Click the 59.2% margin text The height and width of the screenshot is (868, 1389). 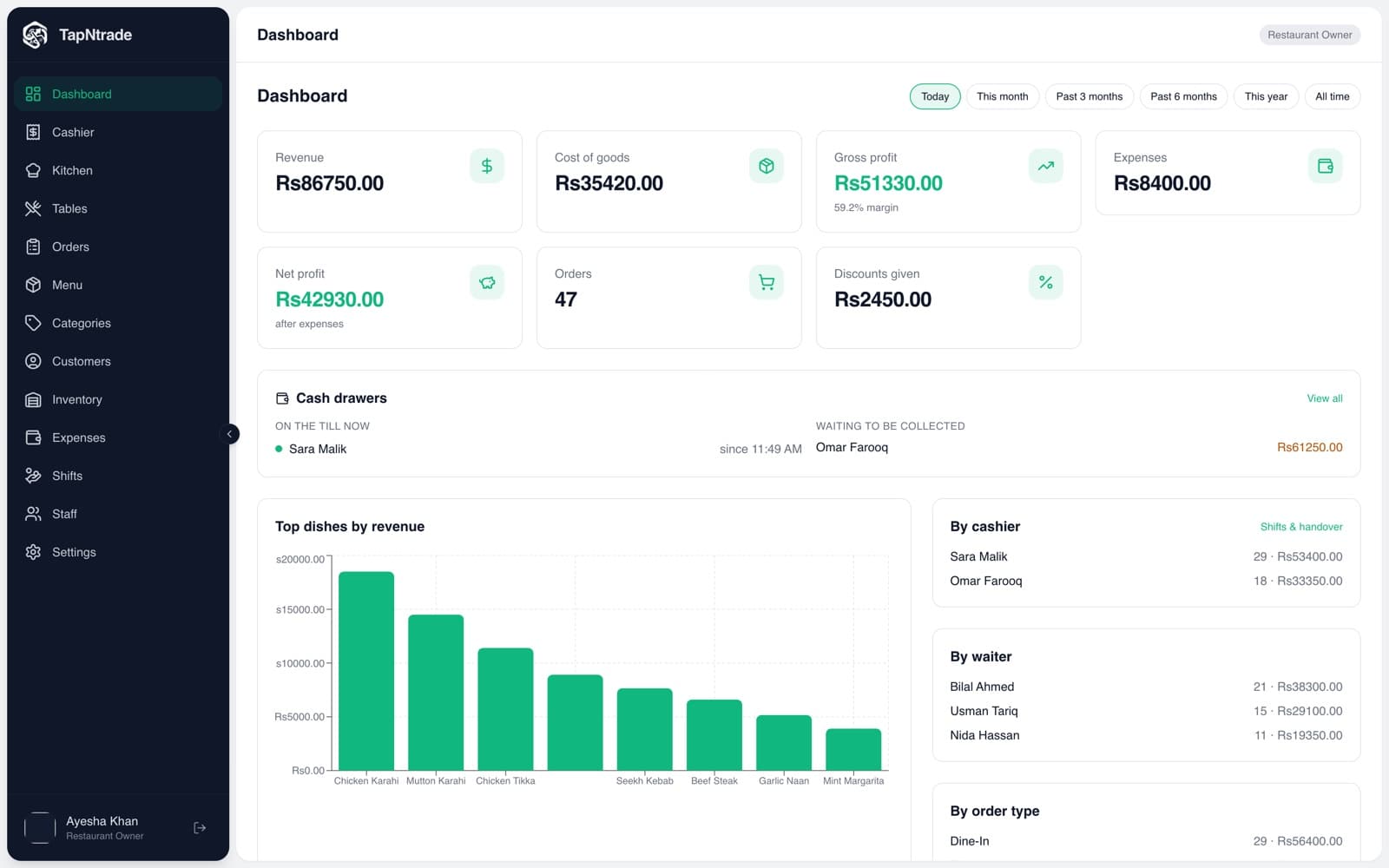click(866, 207)
